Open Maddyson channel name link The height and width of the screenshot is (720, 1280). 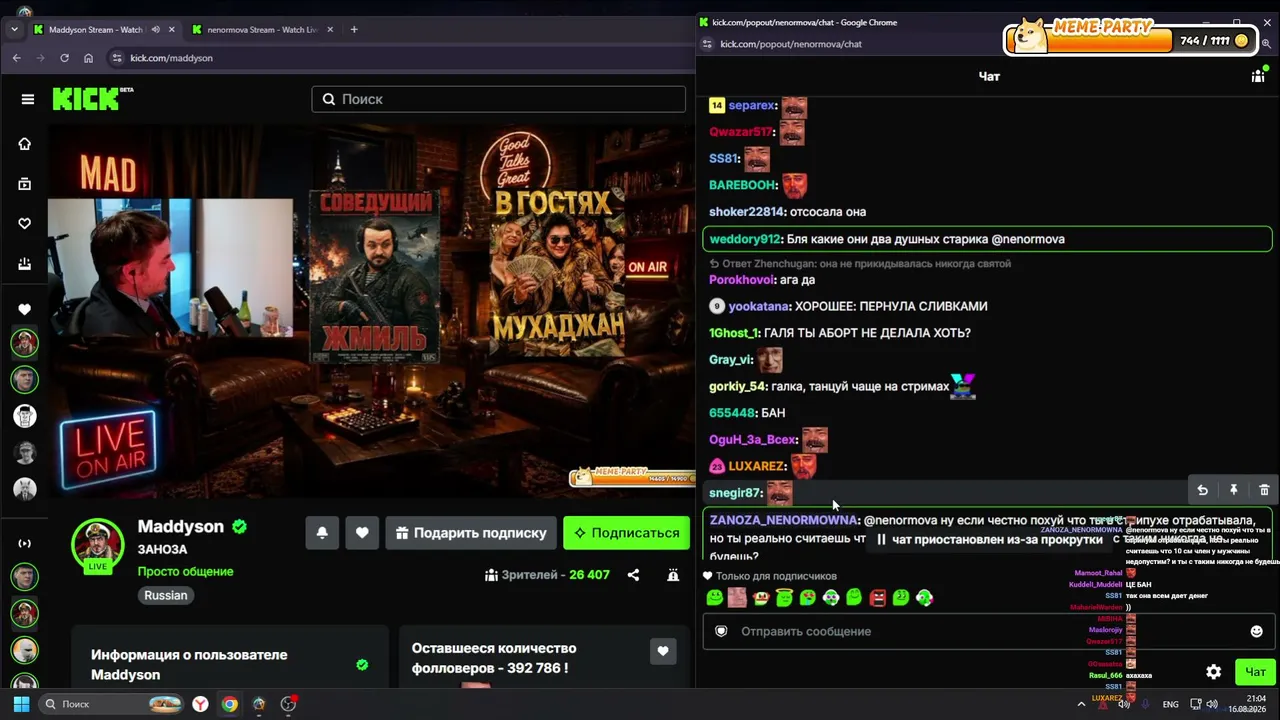[x=181, y=527]
